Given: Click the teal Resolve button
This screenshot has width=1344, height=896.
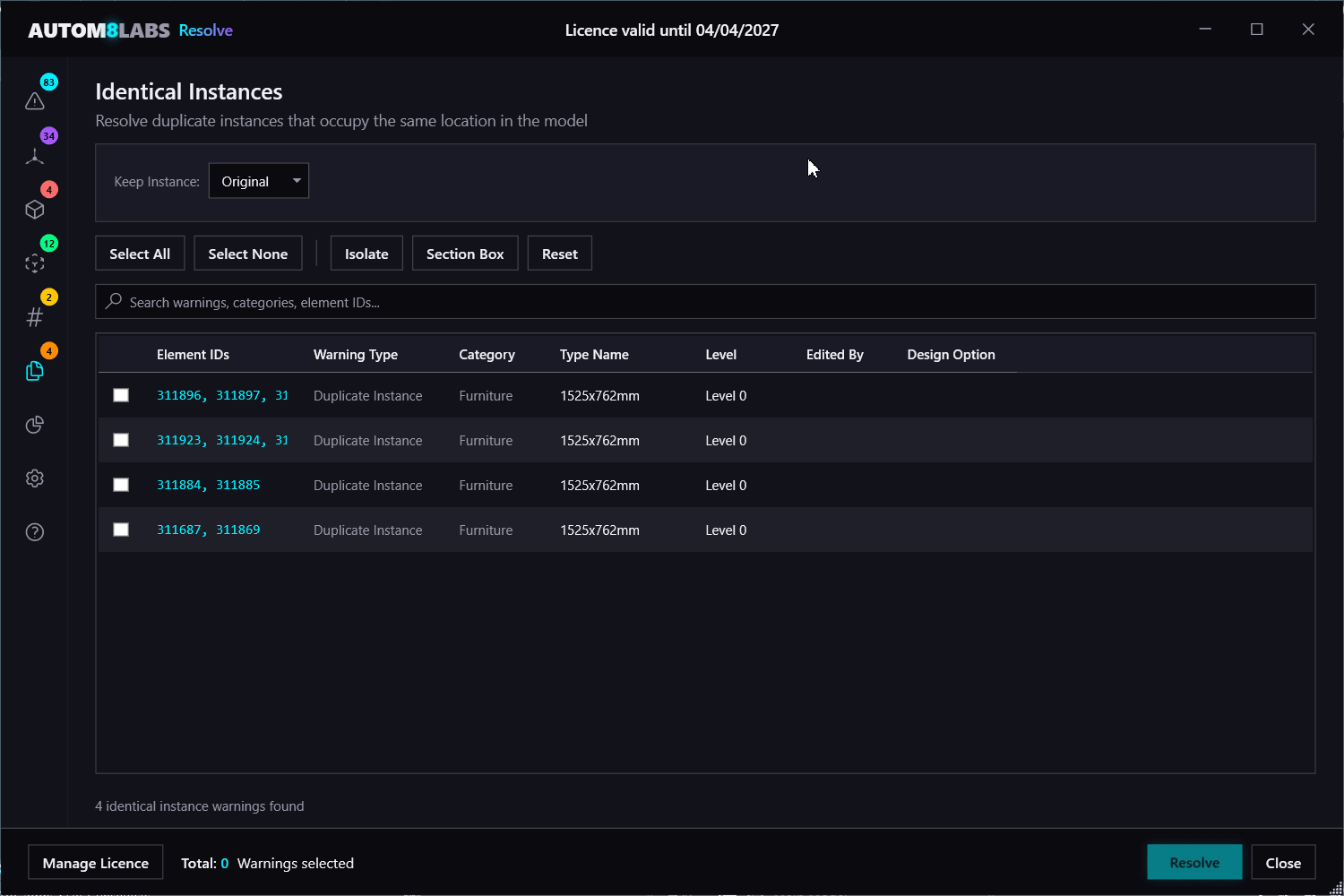Looking at the screenshot, I should point(1194,863).
